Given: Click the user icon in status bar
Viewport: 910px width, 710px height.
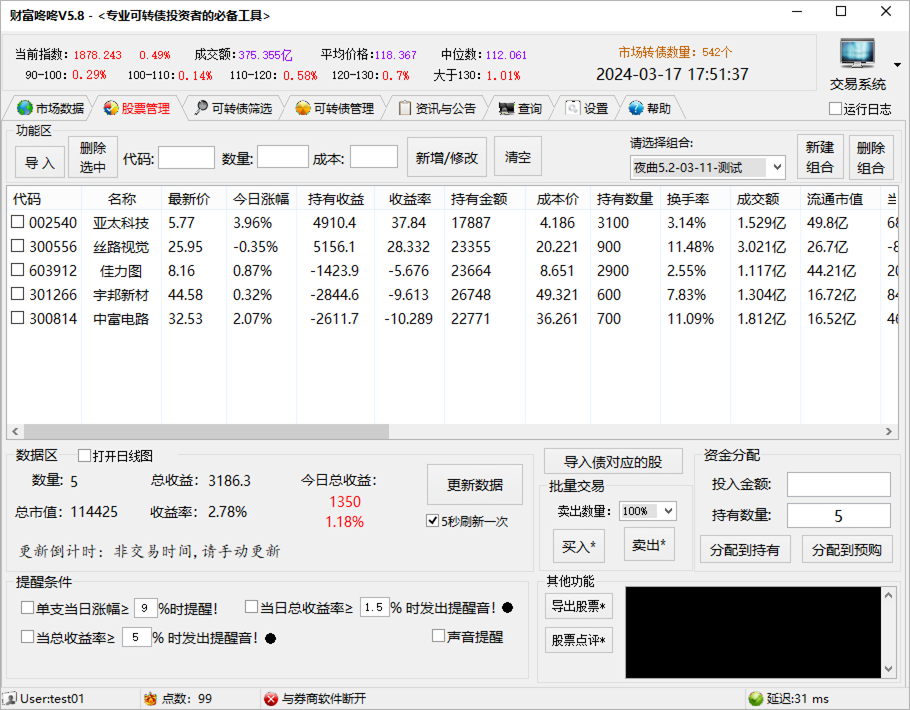Looking at the screenshot, I should click(x=10, y=698).
